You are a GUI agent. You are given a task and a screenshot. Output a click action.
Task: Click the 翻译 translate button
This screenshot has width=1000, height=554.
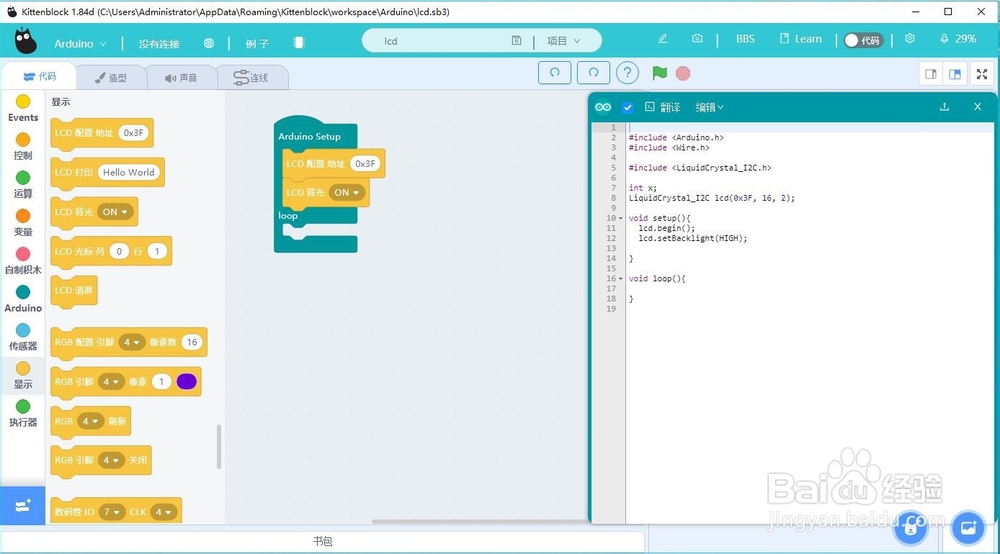tap(663, 107)
